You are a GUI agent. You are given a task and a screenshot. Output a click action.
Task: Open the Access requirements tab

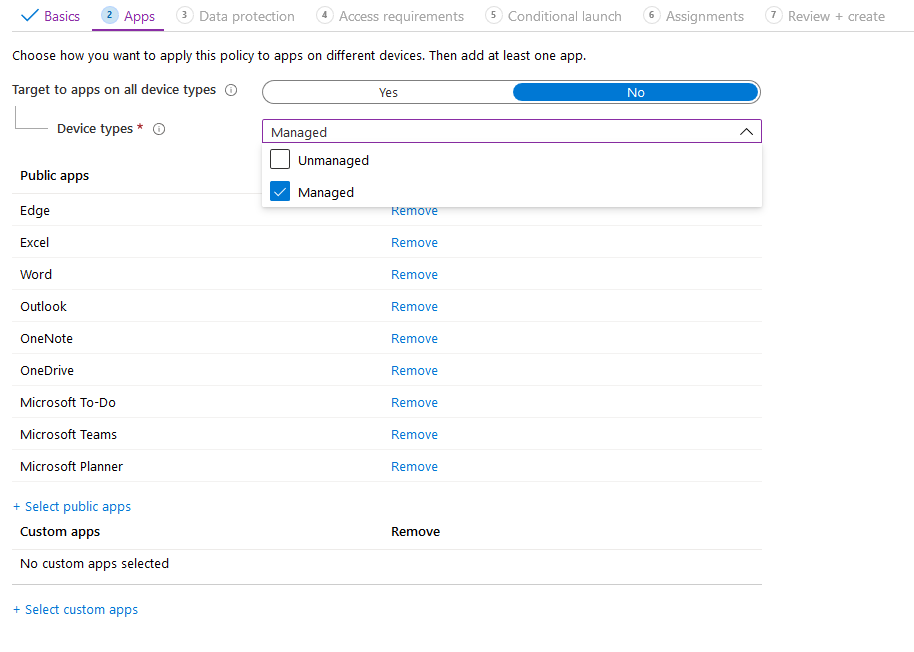pos(390,16)
